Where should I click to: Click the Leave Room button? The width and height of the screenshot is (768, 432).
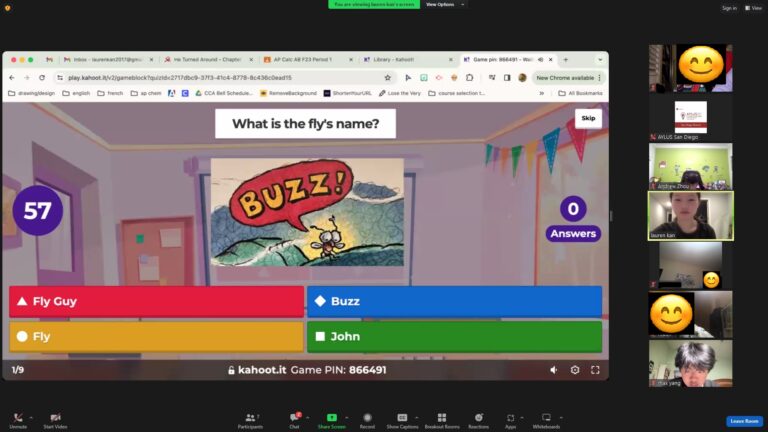744,421
